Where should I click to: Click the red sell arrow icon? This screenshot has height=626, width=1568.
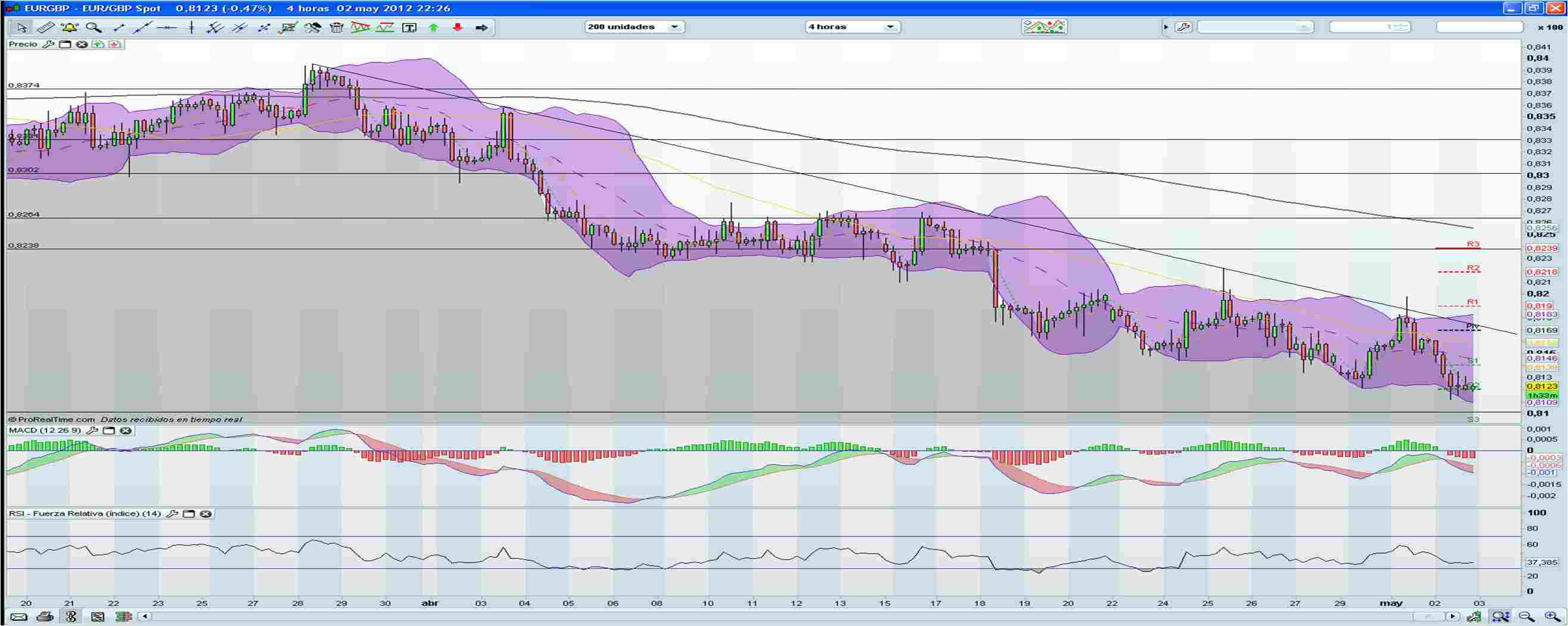pos(458,27)
